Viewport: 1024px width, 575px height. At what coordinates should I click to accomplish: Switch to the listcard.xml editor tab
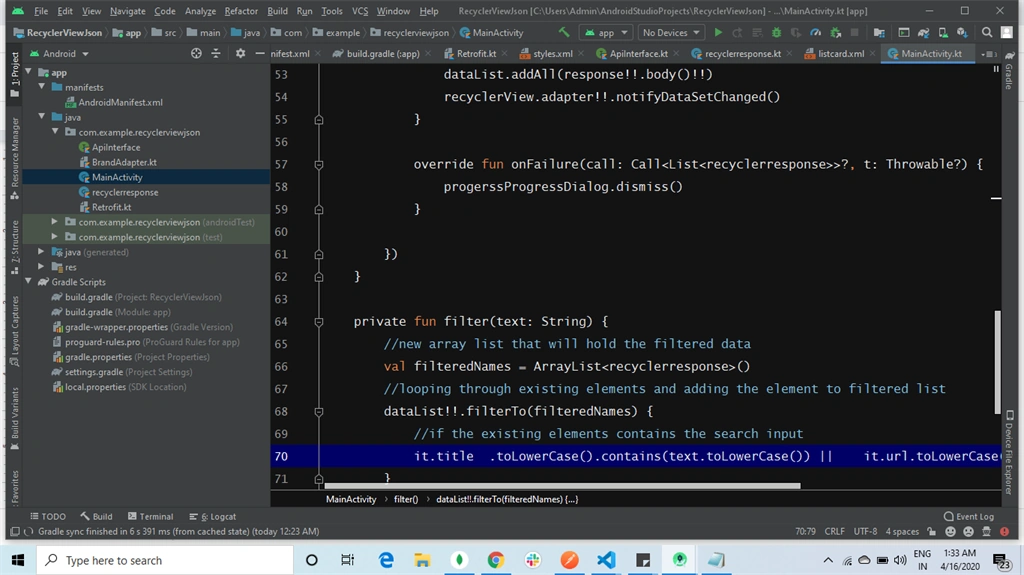[x=841, y=54]
